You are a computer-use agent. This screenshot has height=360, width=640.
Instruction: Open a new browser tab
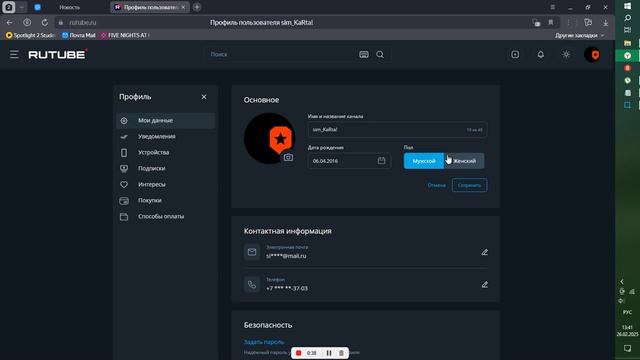pos(197,7)
